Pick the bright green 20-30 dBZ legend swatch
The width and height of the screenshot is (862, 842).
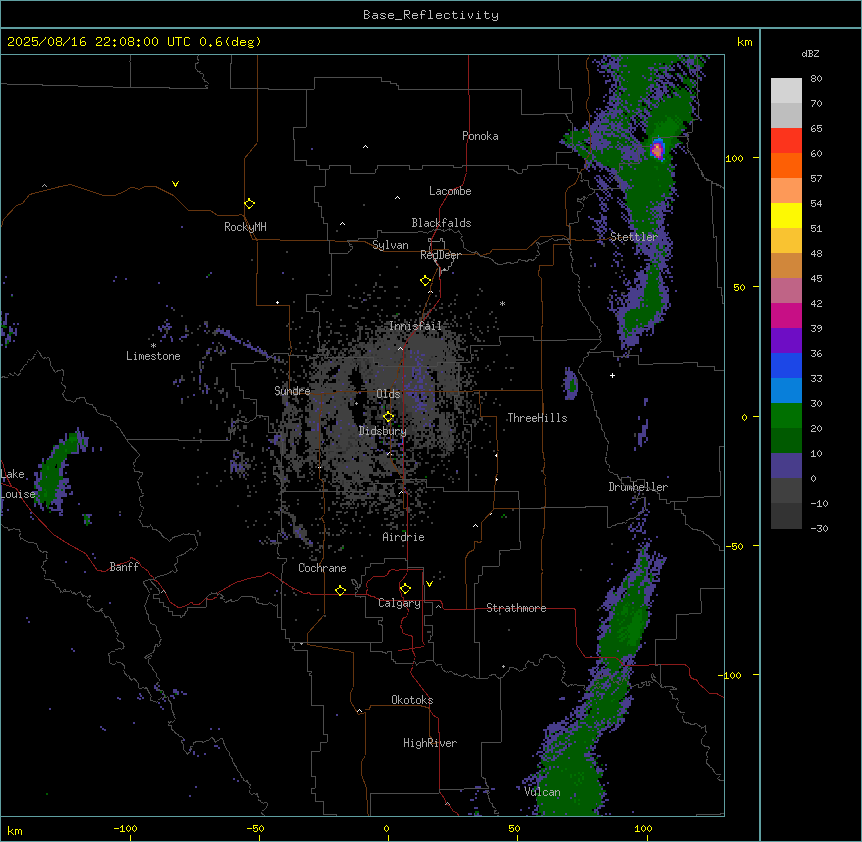point(786,416)
